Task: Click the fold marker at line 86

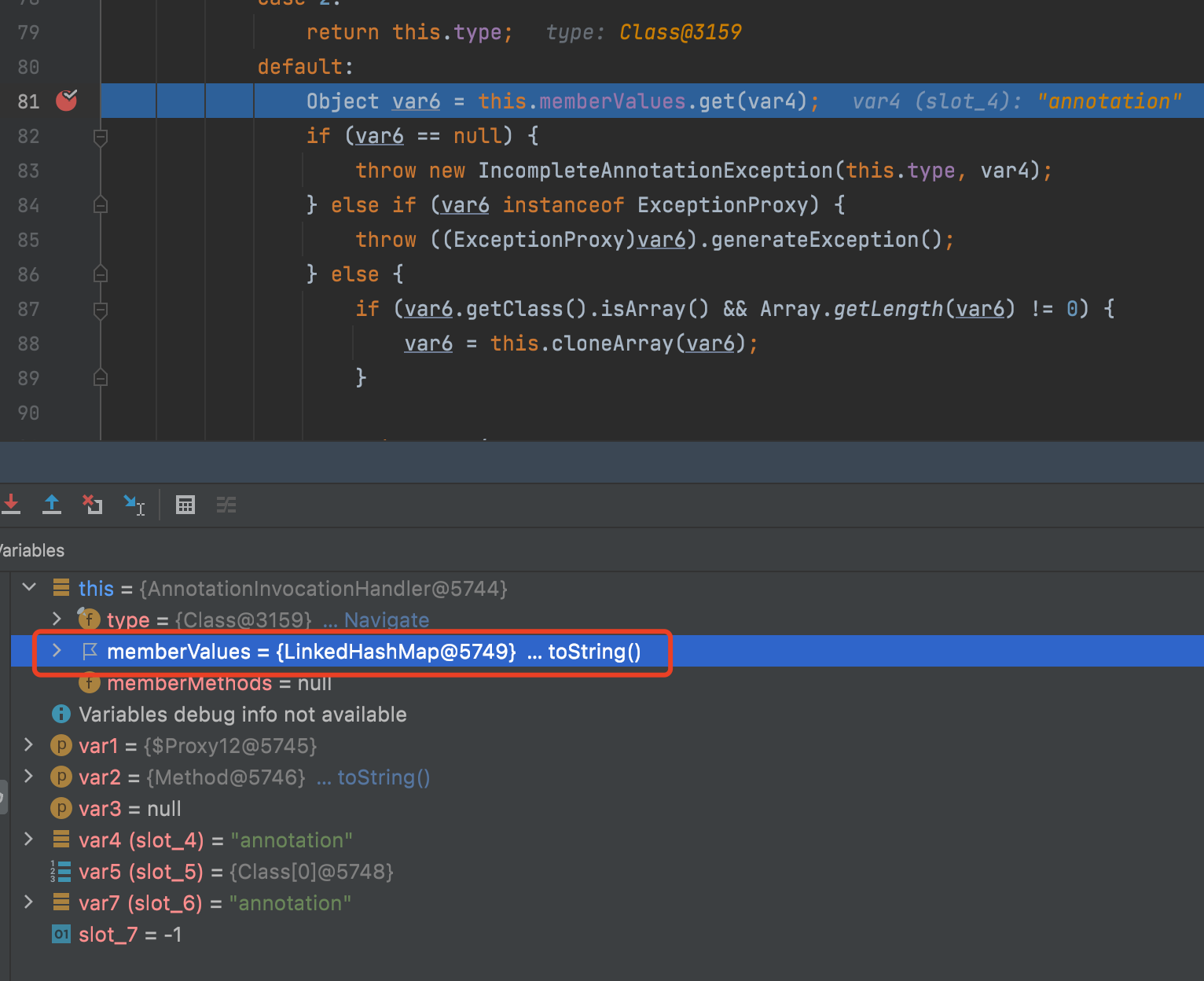Action: pyautogui.click(x=101, y=274)
